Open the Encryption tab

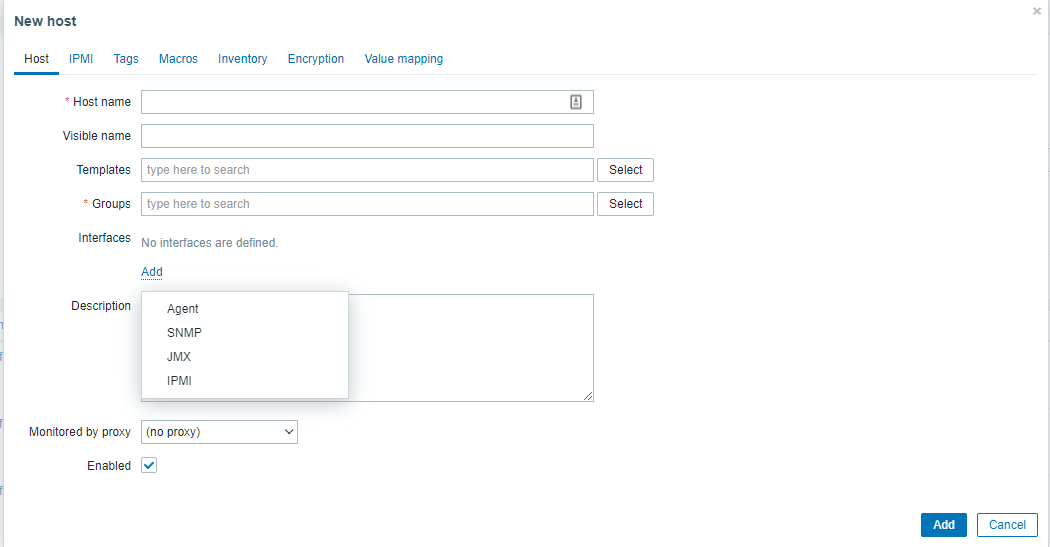coord(316,59)
